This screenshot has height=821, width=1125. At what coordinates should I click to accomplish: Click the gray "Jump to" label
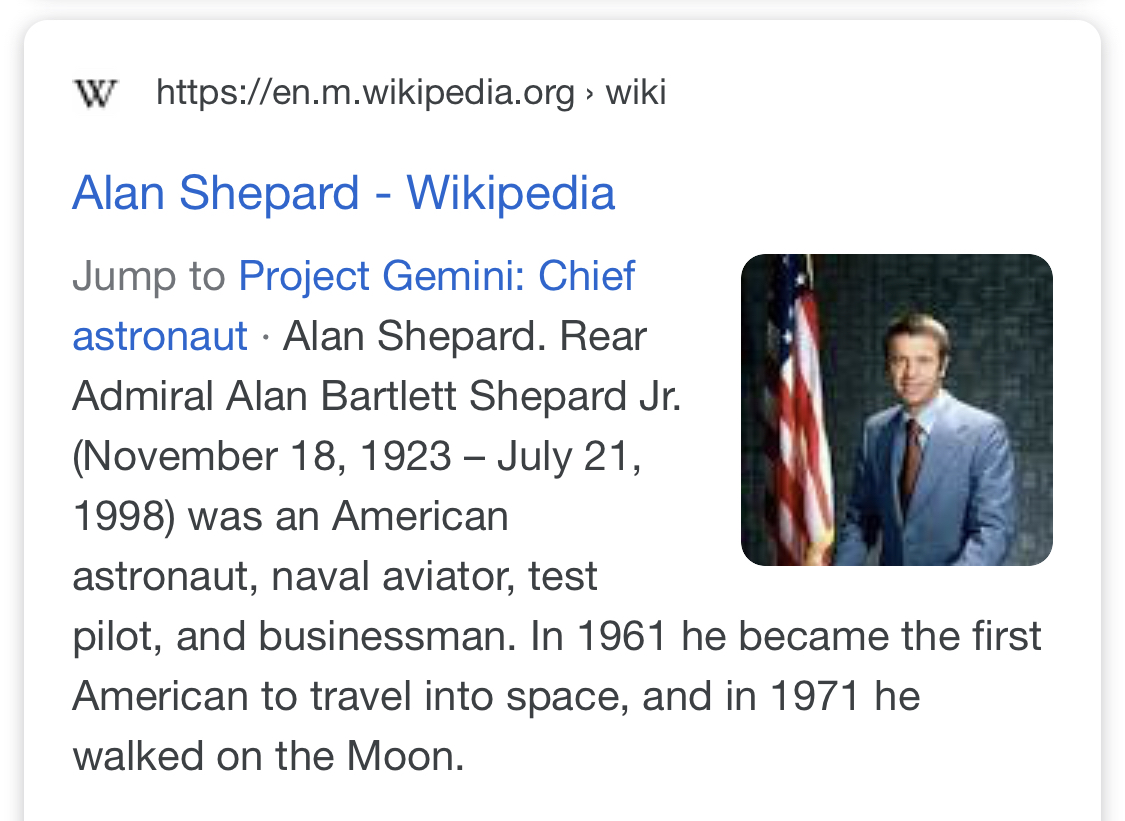tap(149, 276)
